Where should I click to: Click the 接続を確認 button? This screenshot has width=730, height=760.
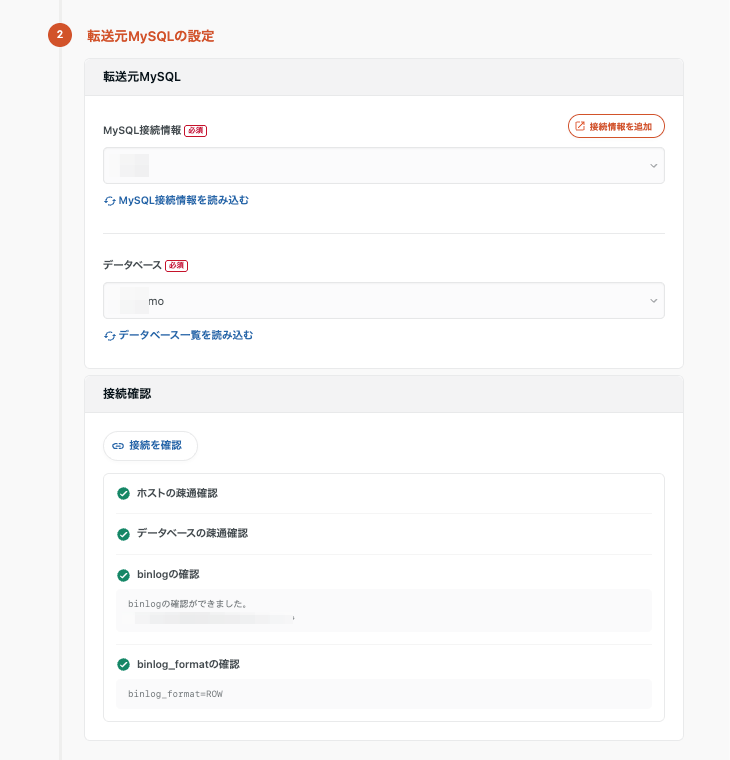[x=150, y=445]
